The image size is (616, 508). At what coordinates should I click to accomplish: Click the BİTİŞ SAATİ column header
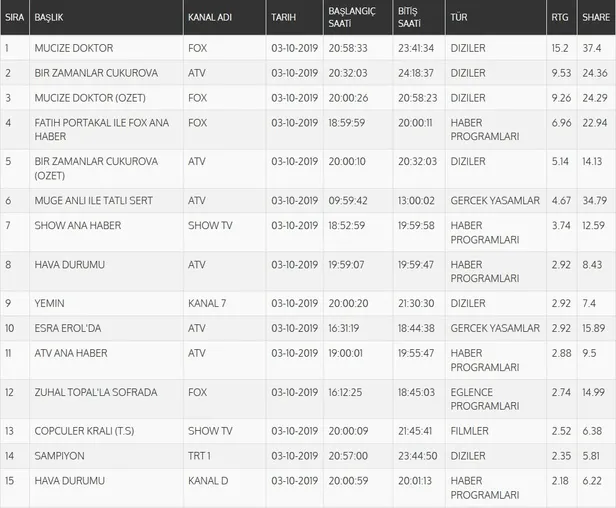click(410, 17)
